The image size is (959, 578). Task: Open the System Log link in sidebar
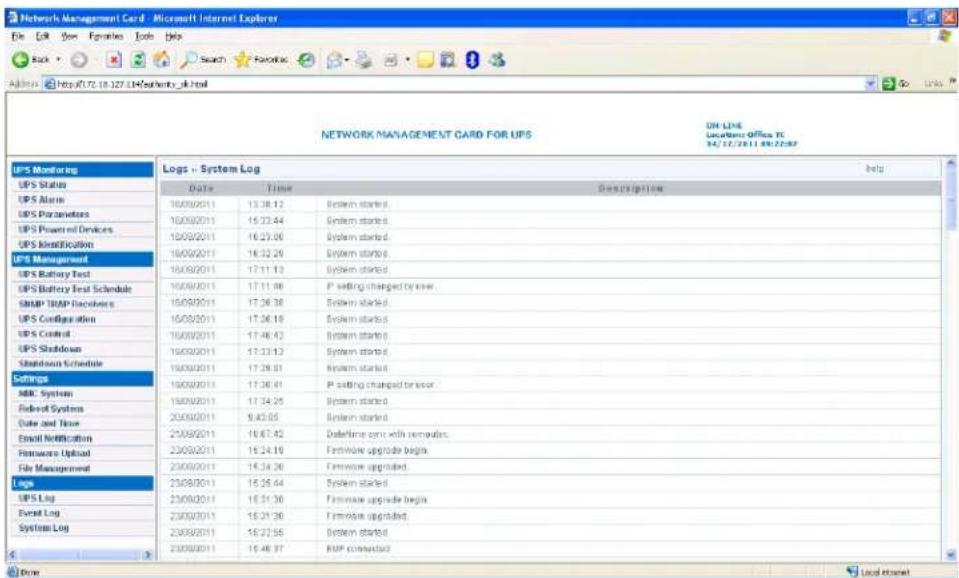(x=43, y=528)
